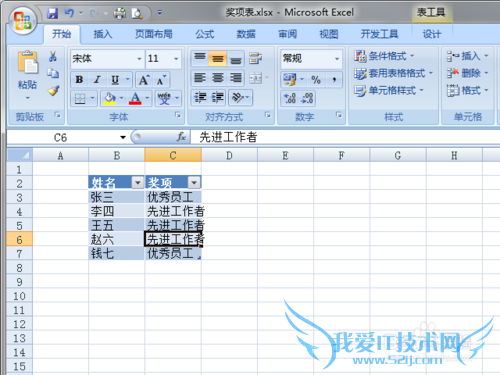Align cell text left
The height and width of the screenshot is (375, 500).
200,78
